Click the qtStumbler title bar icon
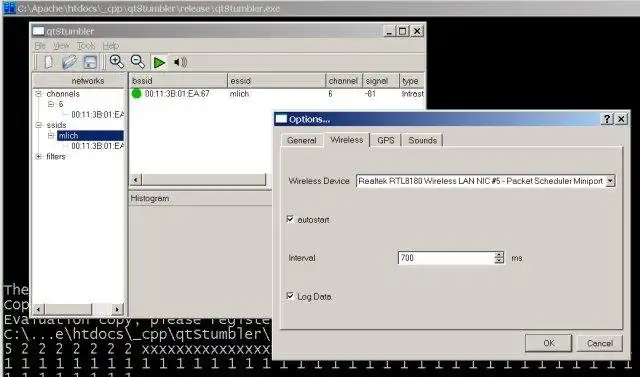Viewport: 640px width, 377px height. (38, 31)
